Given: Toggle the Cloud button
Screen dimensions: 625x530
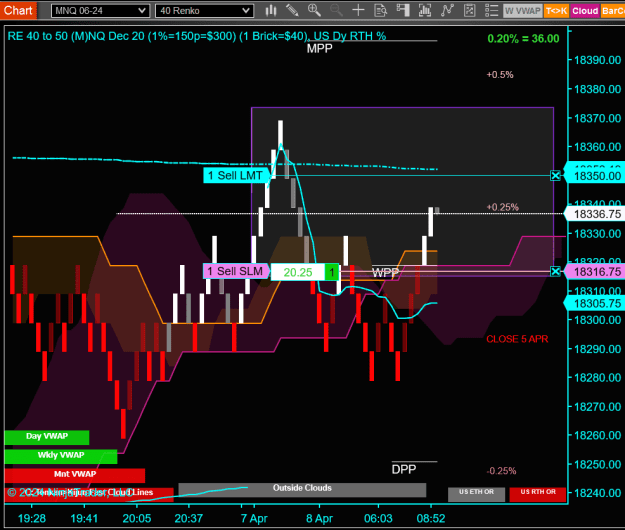Looking at the screenshot, I should point(585,11).
